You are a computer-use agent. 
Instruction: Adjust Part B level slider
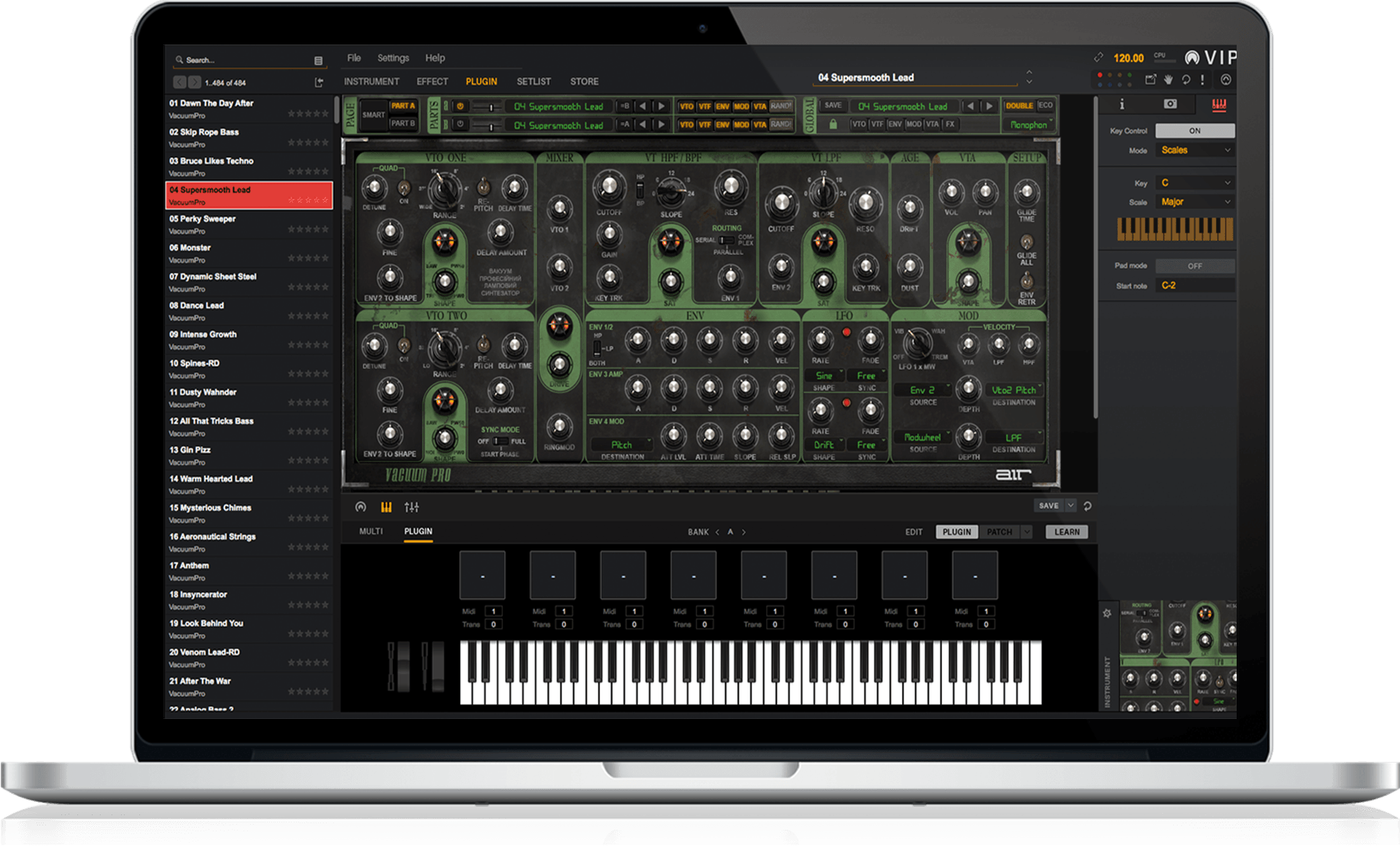coord(486,125)
